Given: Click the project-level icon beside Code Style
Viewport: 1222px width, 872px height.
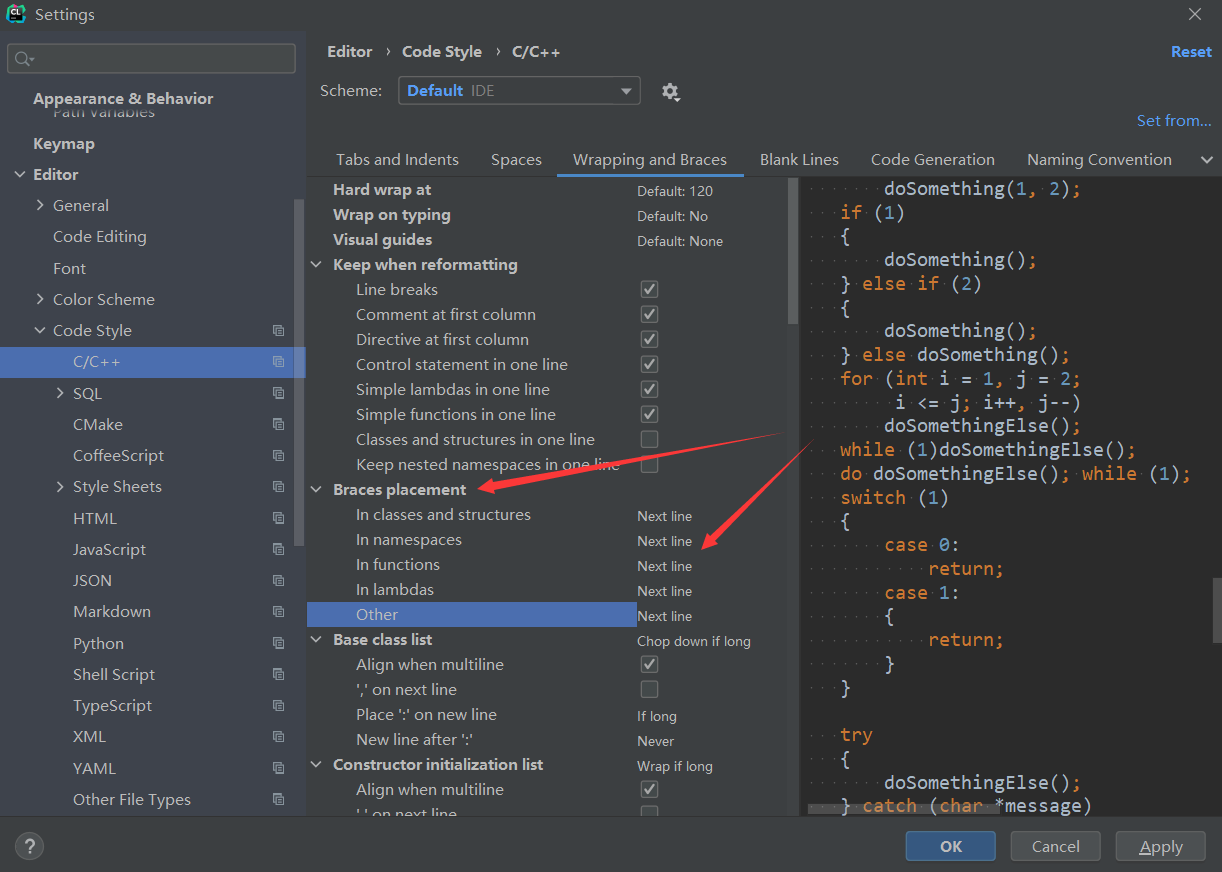Looking at the screenshot, I should click(278, 331).
